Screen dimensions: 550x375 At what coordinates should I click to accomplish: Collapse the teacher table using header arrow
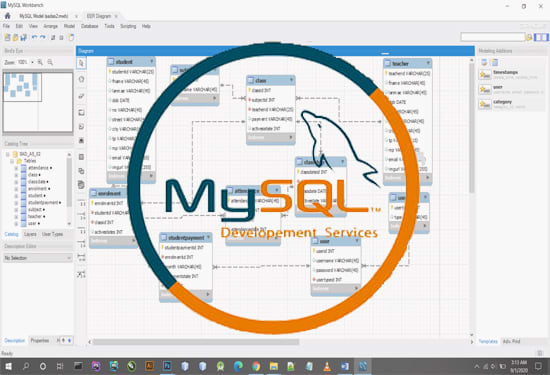click(x=428, y=63)
